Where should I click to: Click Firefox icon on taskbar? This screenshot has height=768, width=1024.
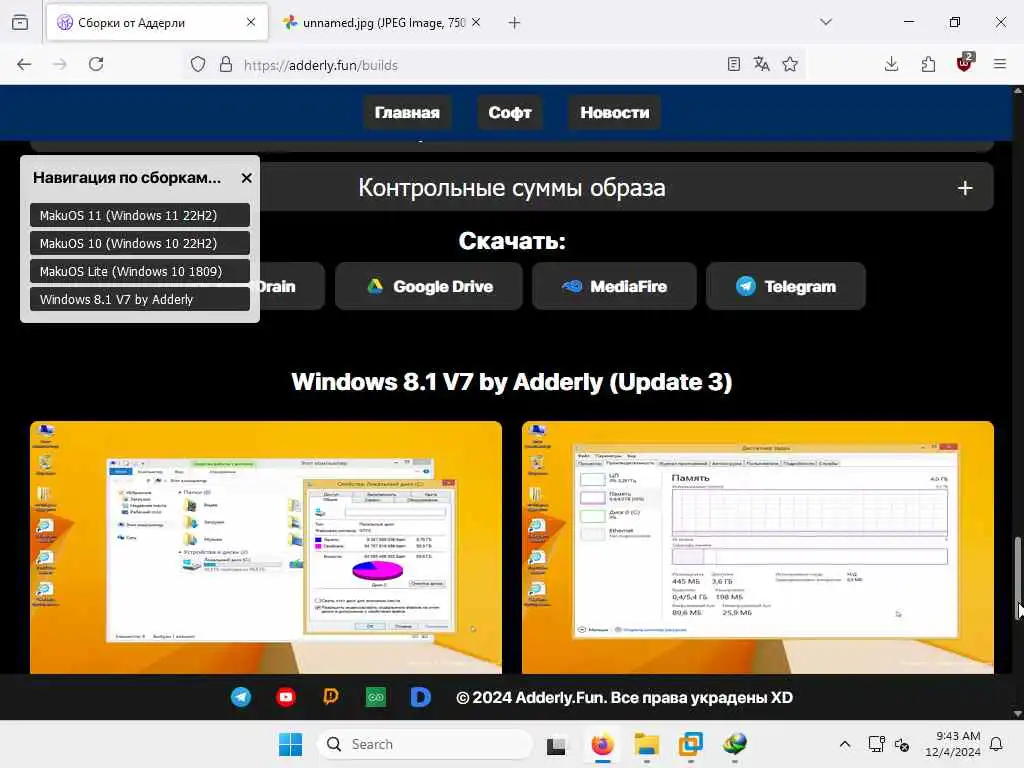[602, 744]
